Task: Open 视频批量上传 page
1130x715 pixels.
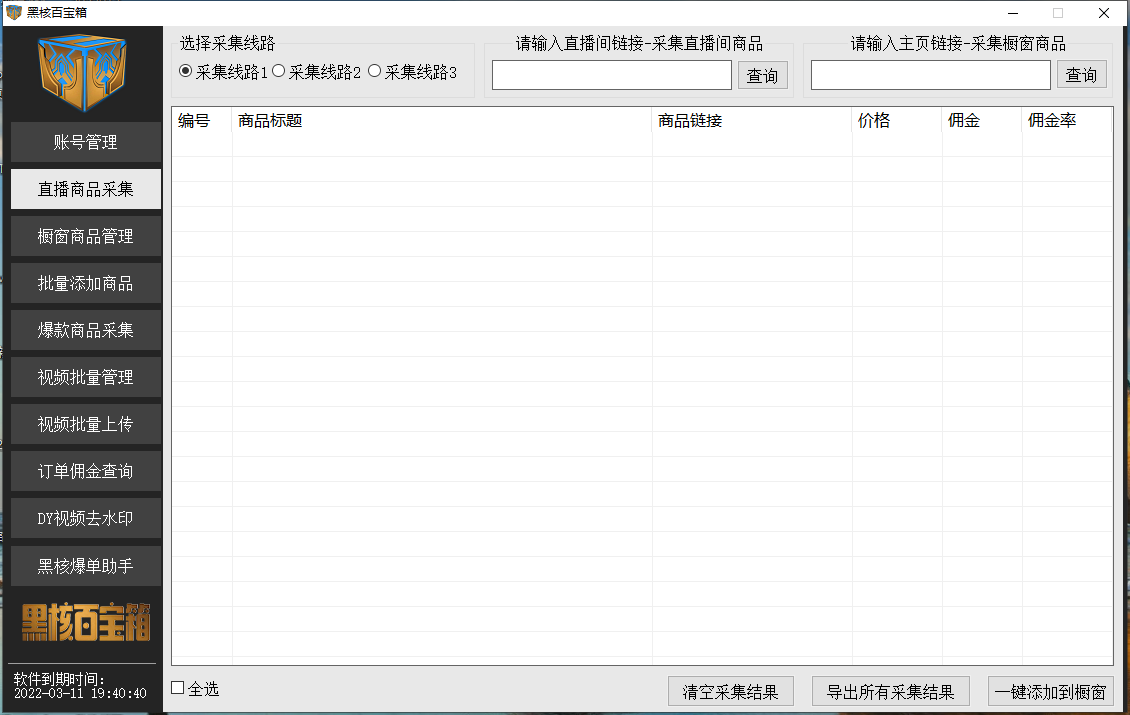Action: [x=86, y=424]
